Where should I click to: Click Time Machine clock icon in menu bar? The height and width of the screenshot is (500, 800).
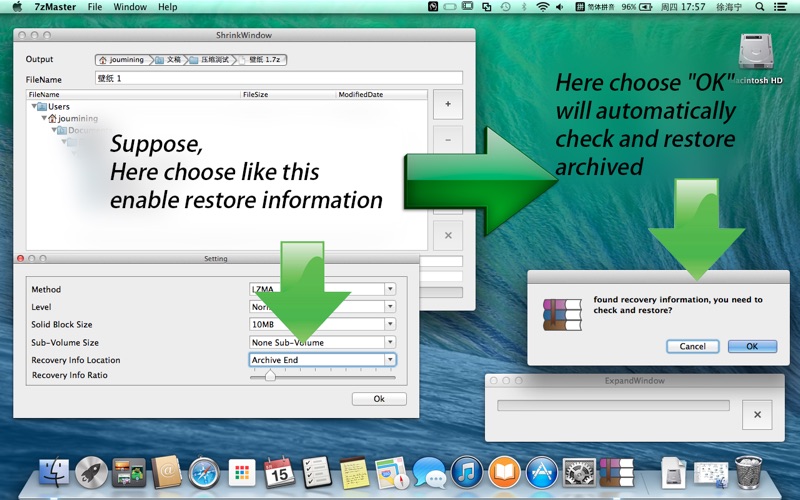(505, 7)
